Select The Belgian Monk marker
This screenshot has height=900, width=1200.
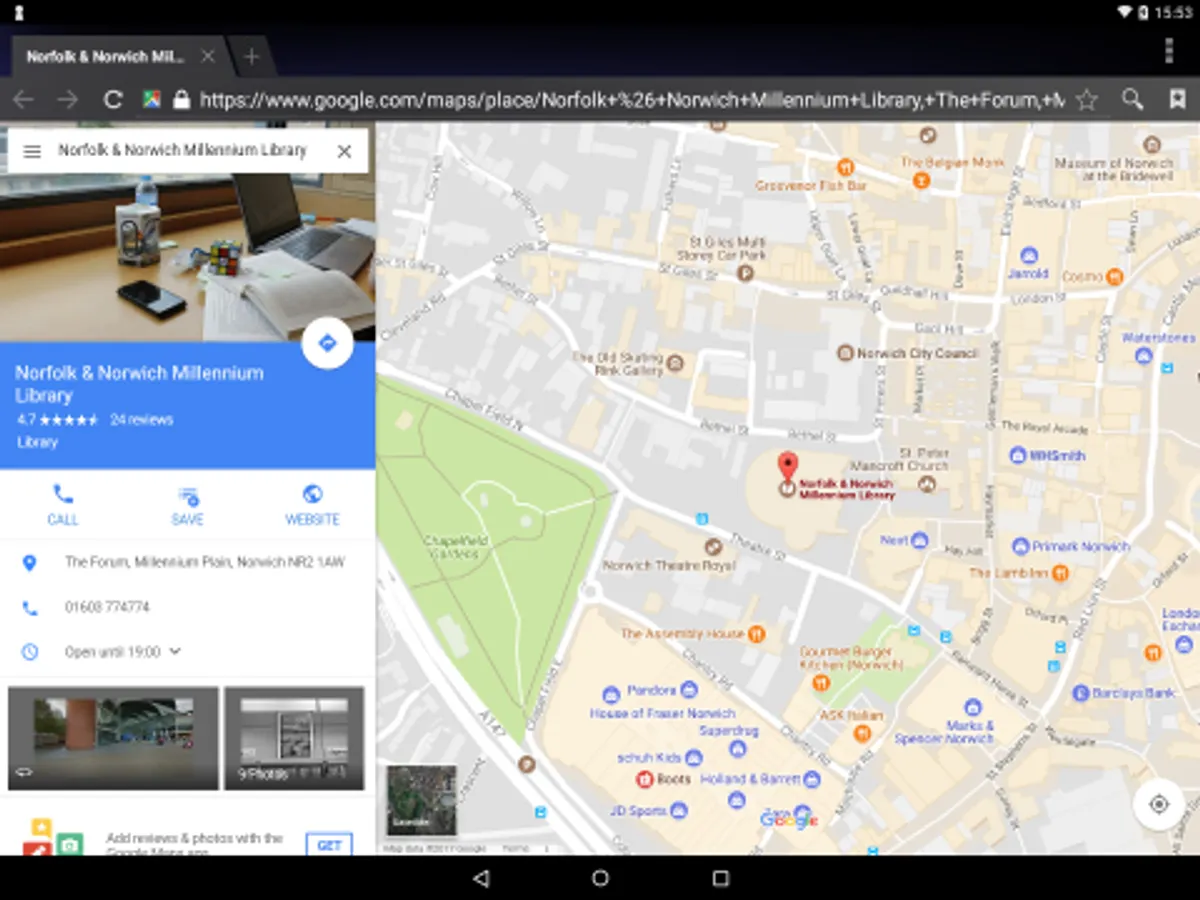point(921,180)
